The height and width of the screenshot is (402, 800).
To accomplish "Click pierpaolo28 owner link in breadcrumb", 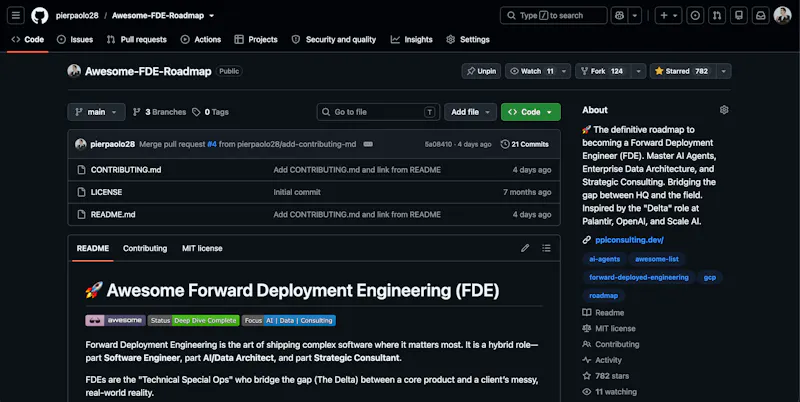I will tap(77, 15).
